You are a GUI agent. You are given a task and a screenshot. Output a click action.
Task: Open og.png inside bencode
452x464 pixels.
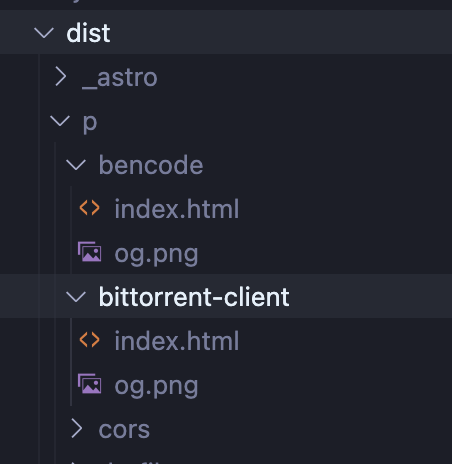(x=156, y=255)
